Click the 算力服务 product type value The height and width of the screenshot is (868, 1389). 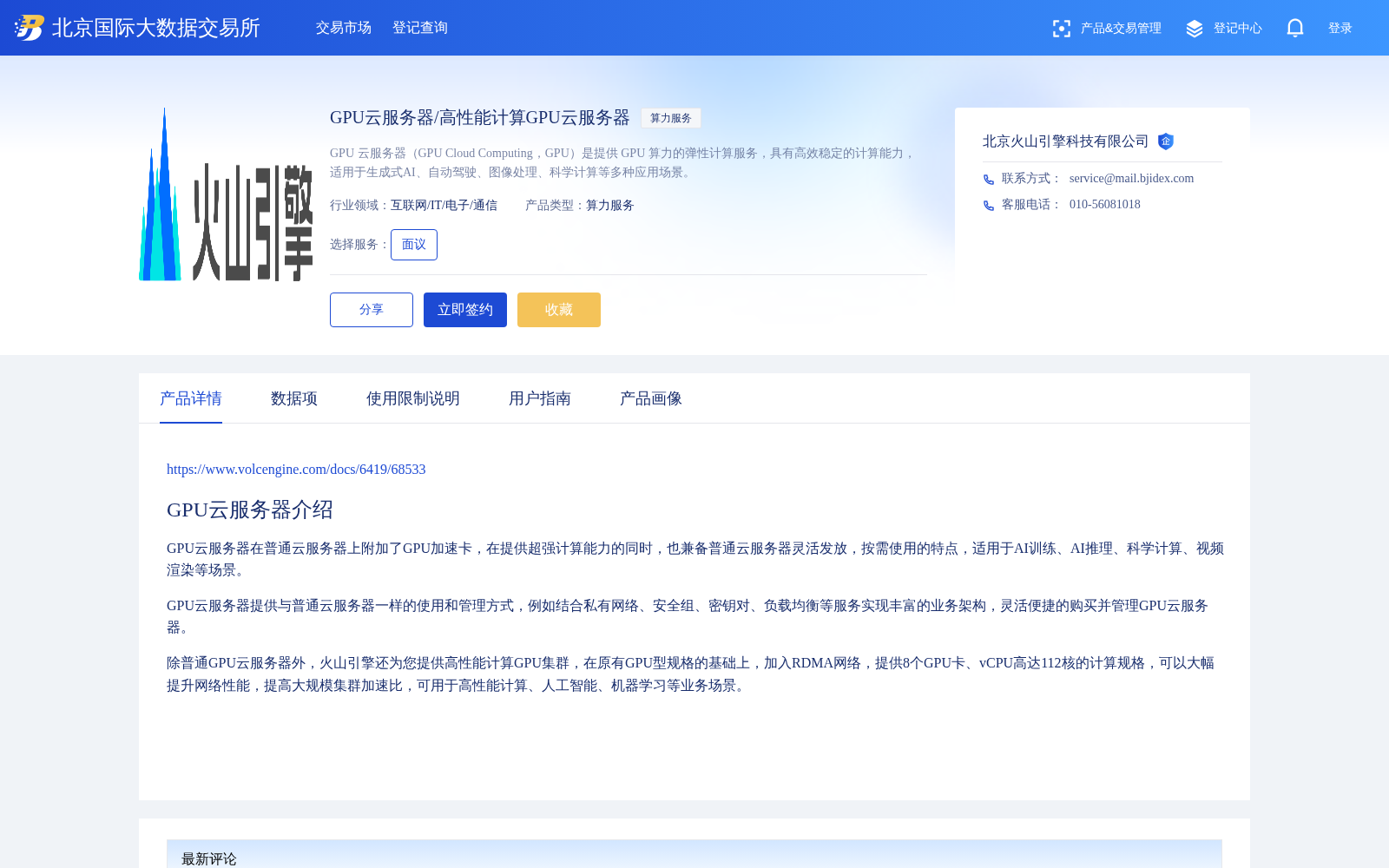click(610, 206)
